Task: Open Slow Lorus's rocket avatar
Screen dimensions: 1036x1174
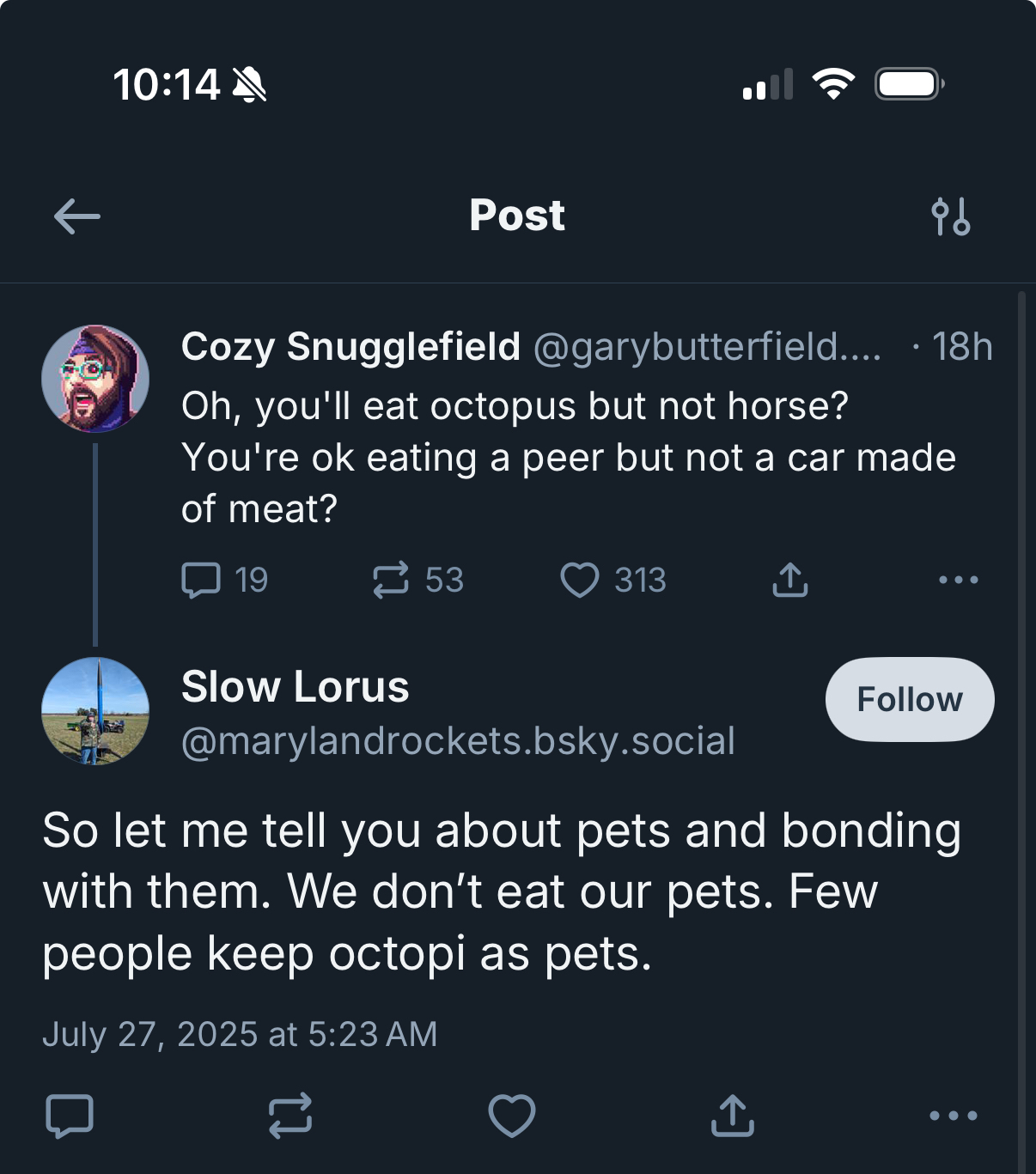Action: point(95,711)
